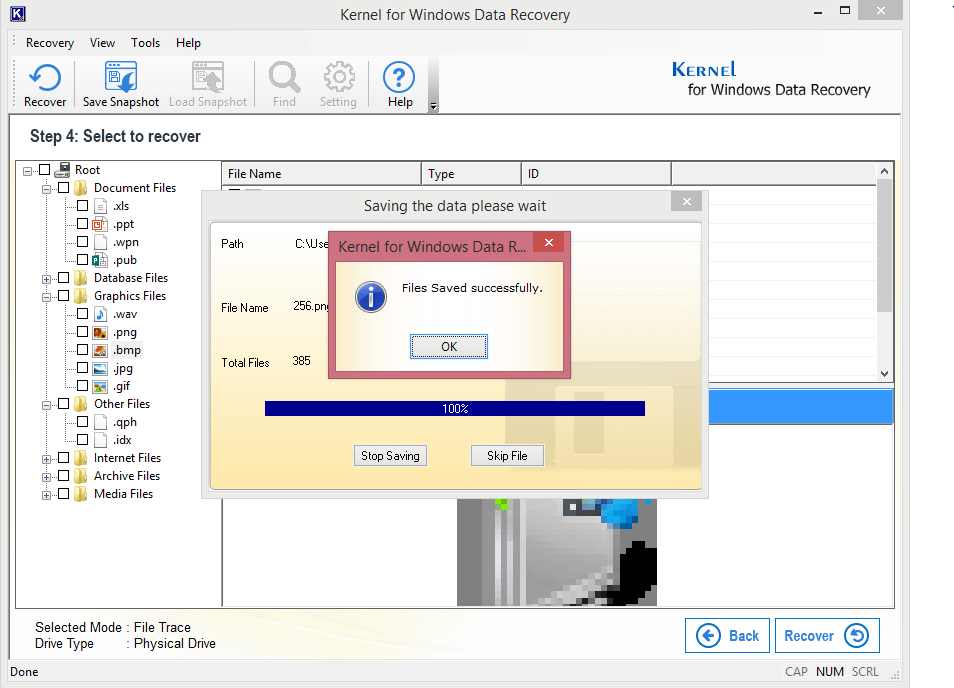Close the Files Saved message box
954x688 pixels.
coord(549,243)
